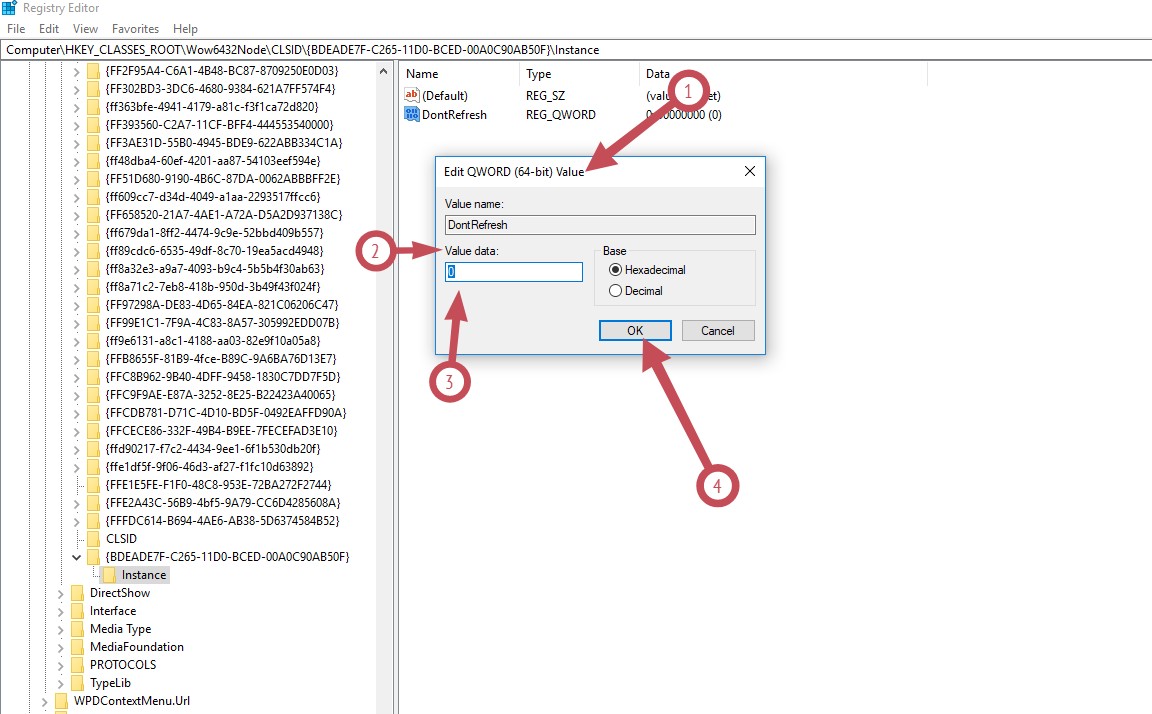The width and height of the screenshot is (1152, 714).
Task: Open the Edit menu
Action: [x=48, y=29]
